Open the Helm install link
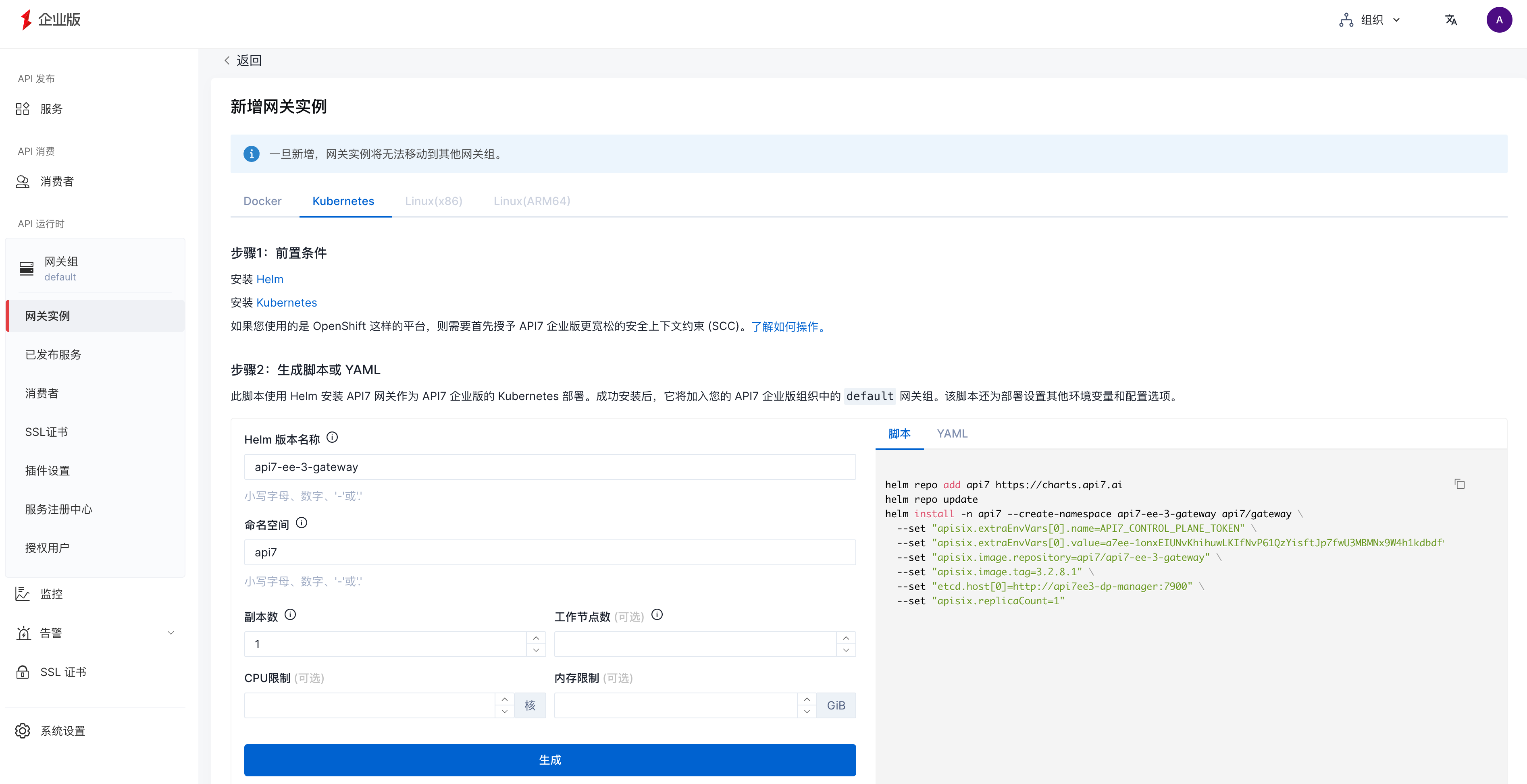Viewport: 1527px width, 784px height. tap(270, 280)
